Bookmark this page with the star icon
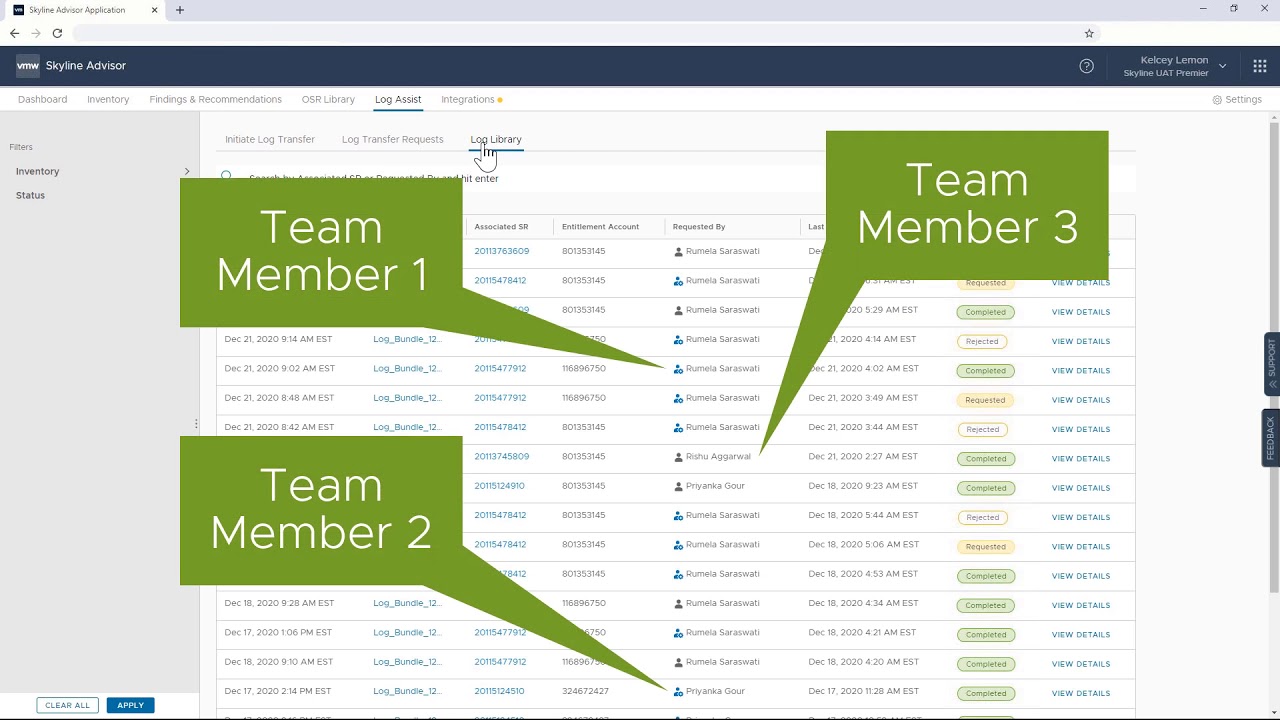 [1089, 33]
